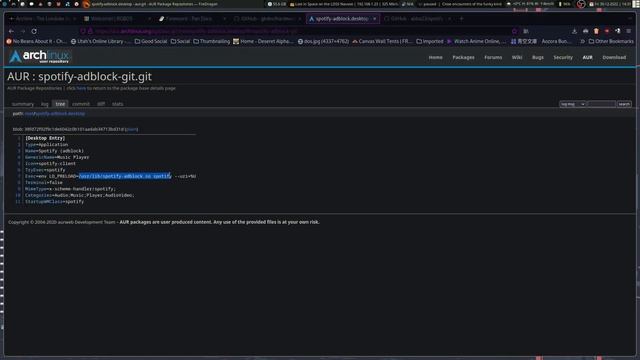
Task: Open Download in the Arch navigation
Action: coord(614,58)
